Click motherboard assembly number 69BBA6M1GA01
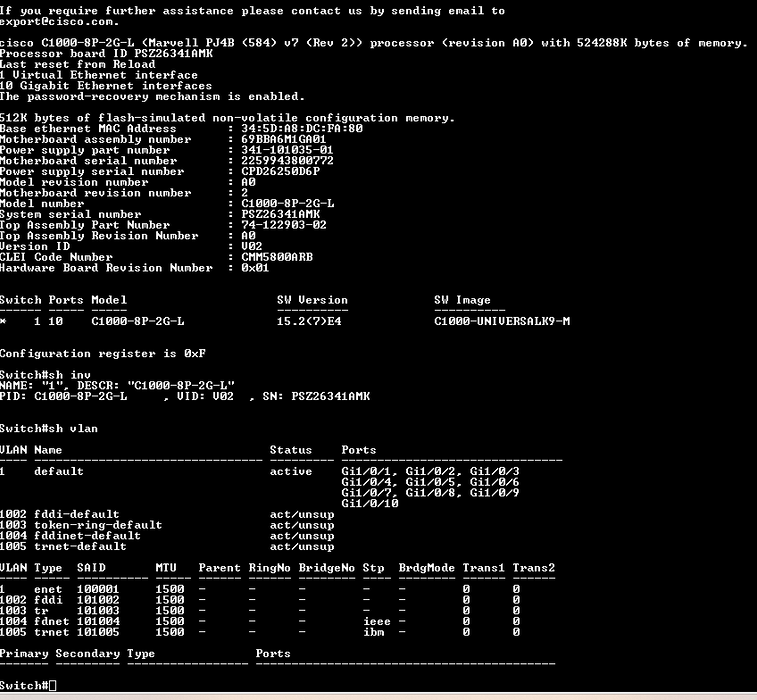This screenshot has width=757, height=700. [283, 139]
